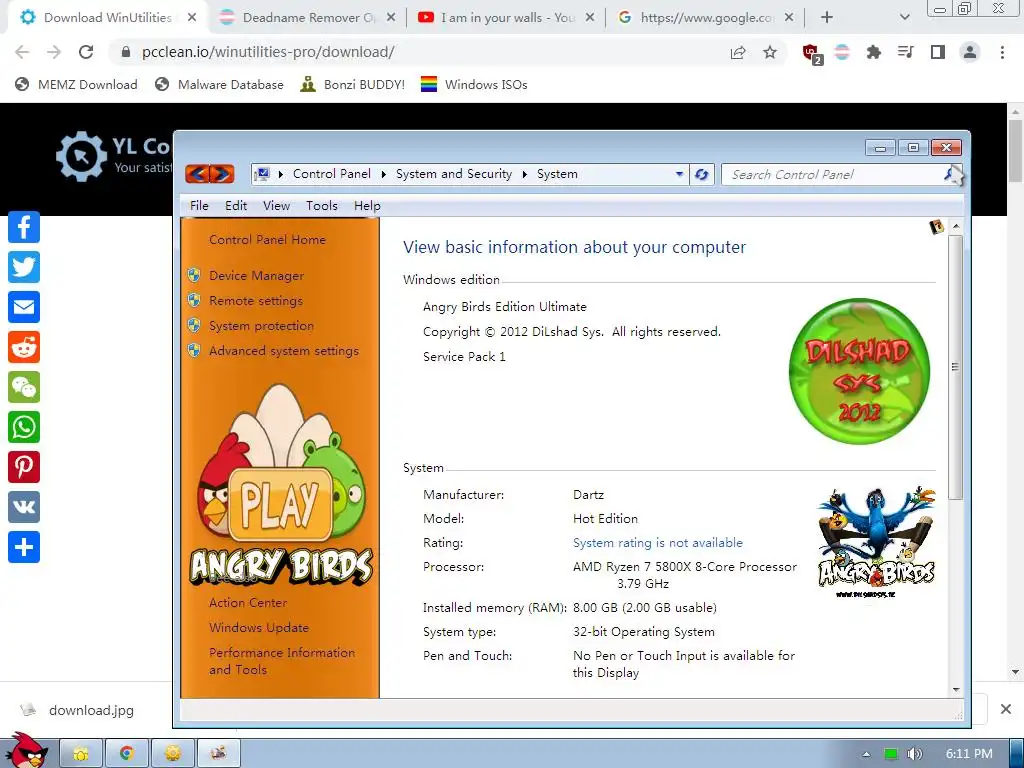Open Chrome from the taskbar

coord(126,754)
